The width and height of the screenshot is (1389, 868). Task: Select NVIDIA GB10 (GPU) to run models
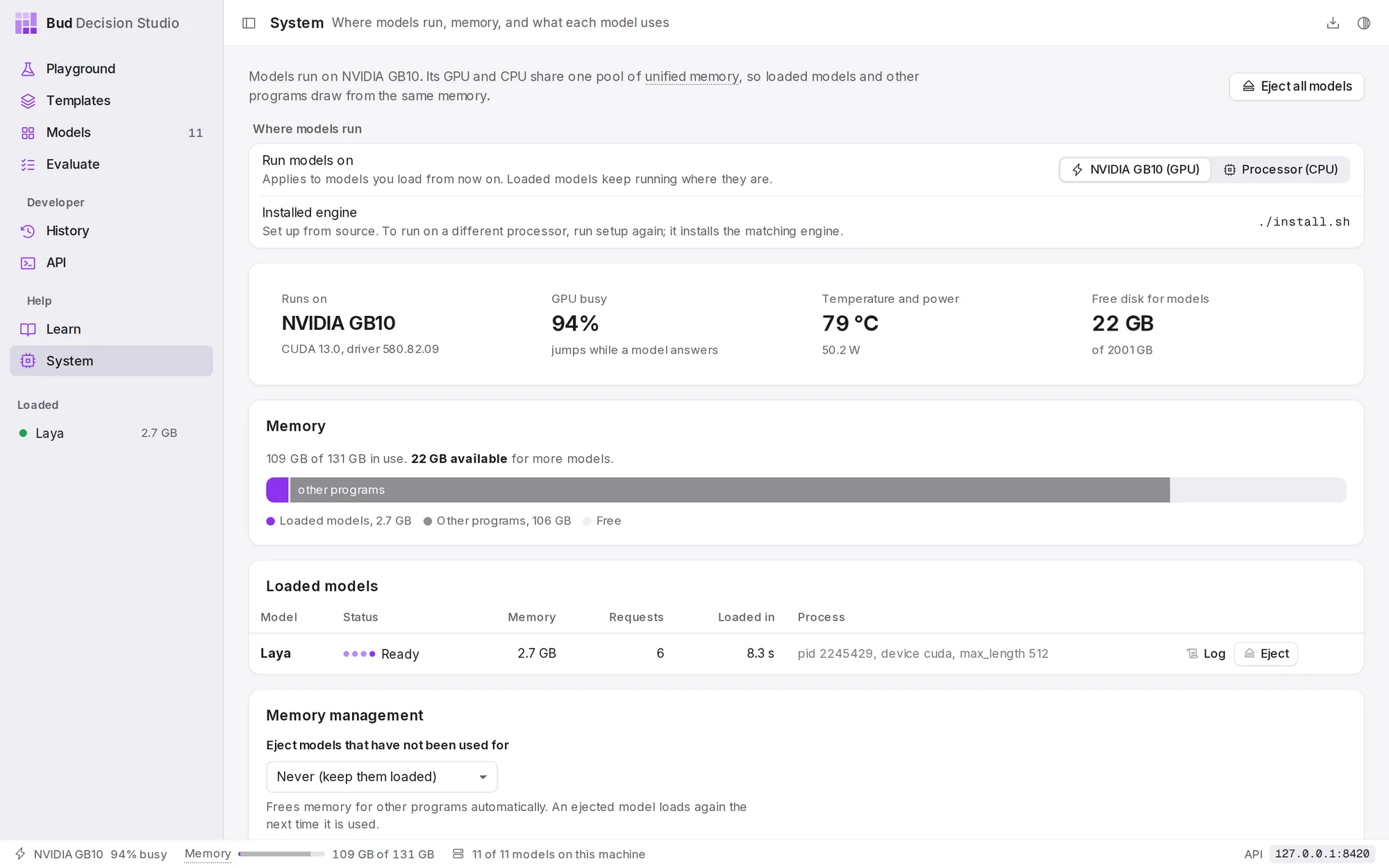coord(1135,169)
